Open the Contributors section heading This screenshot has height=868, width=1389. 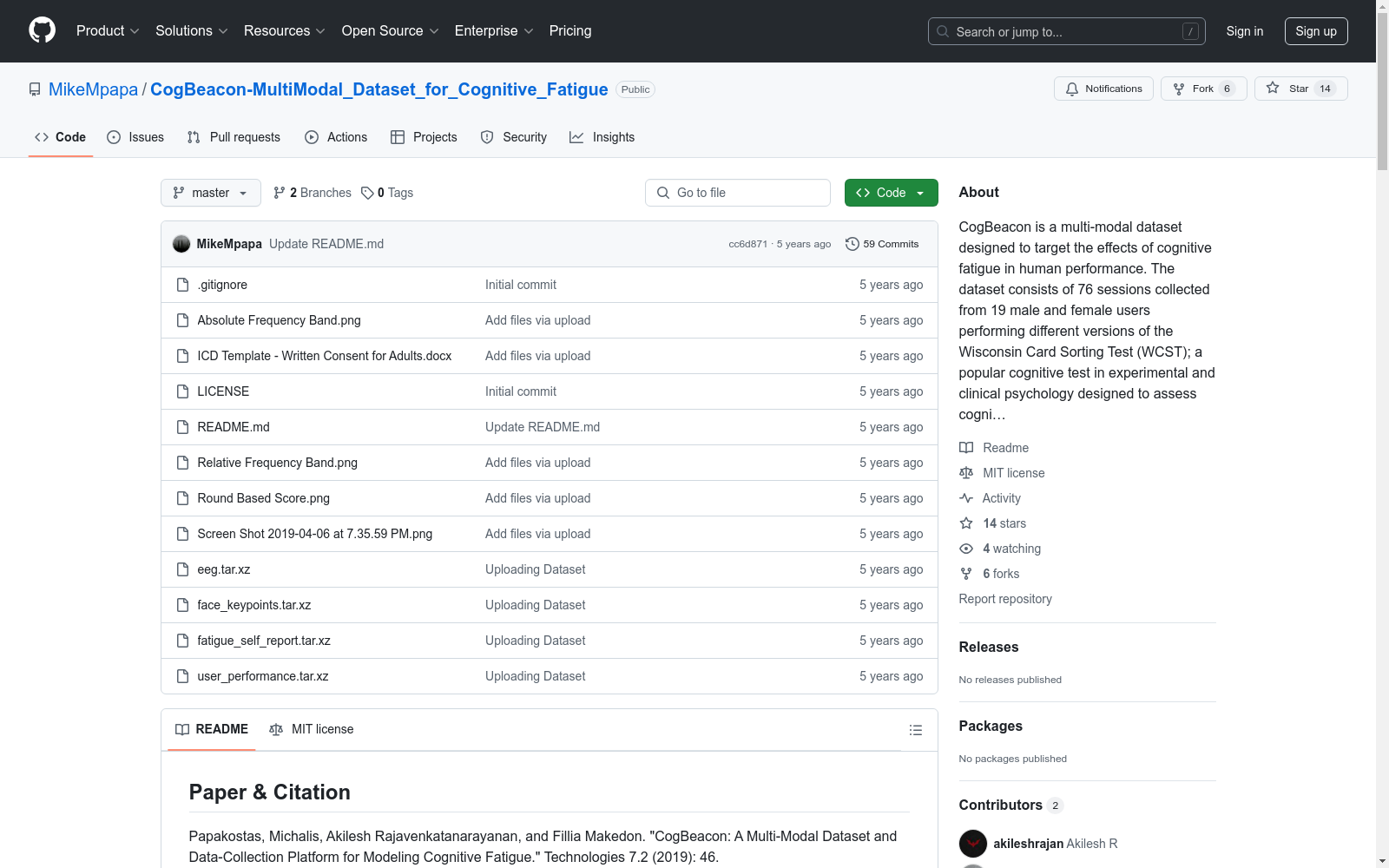tap(1000, 805)
